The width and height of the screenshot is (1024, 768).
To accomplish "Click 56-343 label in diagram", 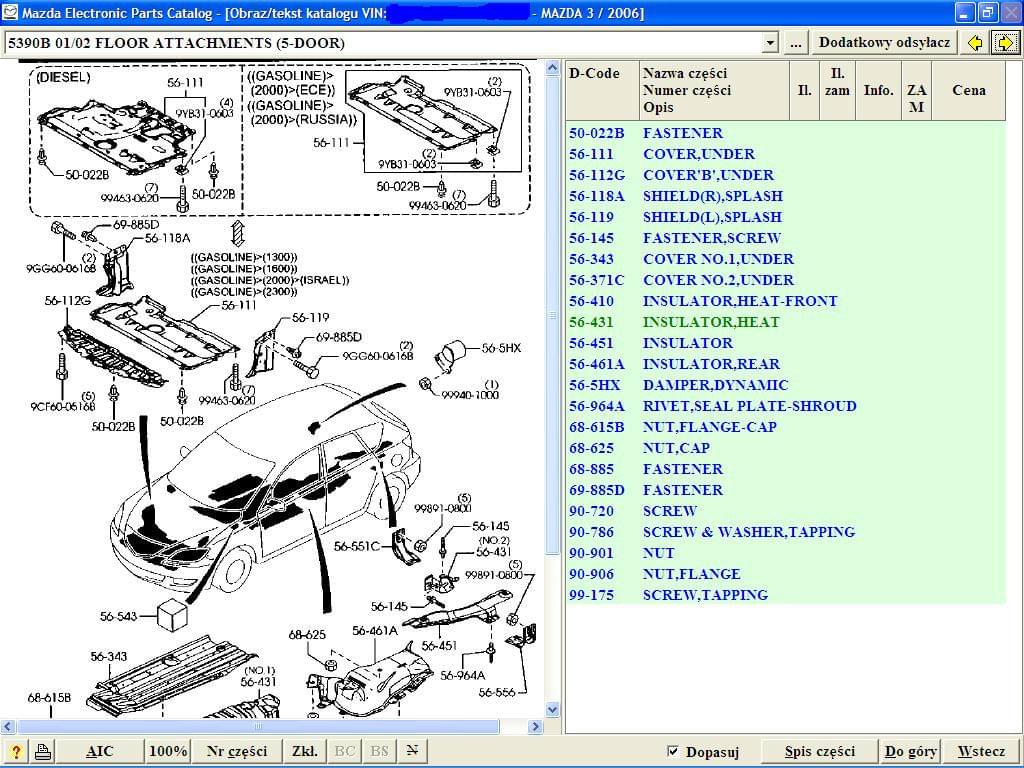I will coord(109,656).
